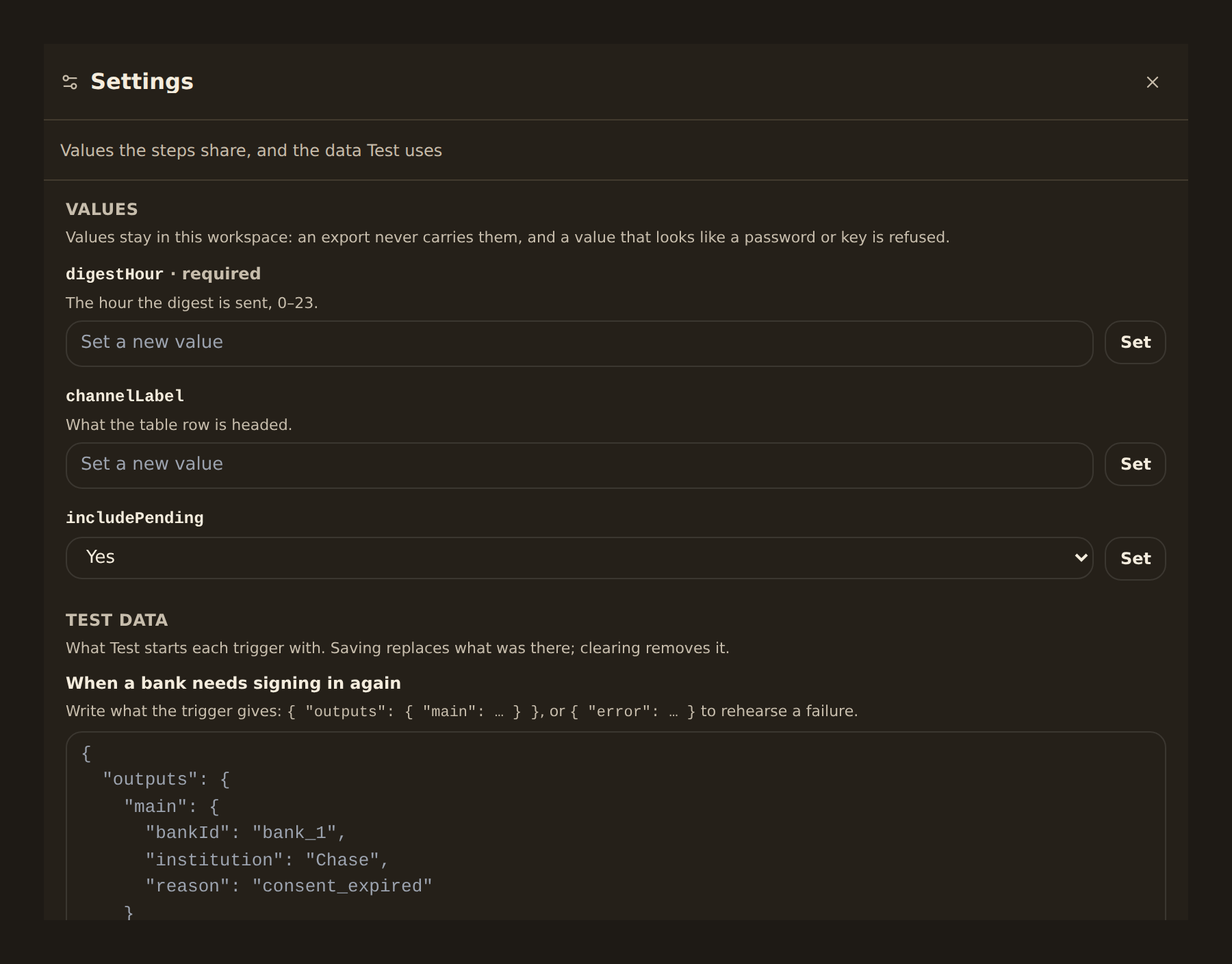Image resolution: width=1232 pixels, height=964 pixels.
Task: Click Set button for includePending
Action: [x=1135, y=559]
